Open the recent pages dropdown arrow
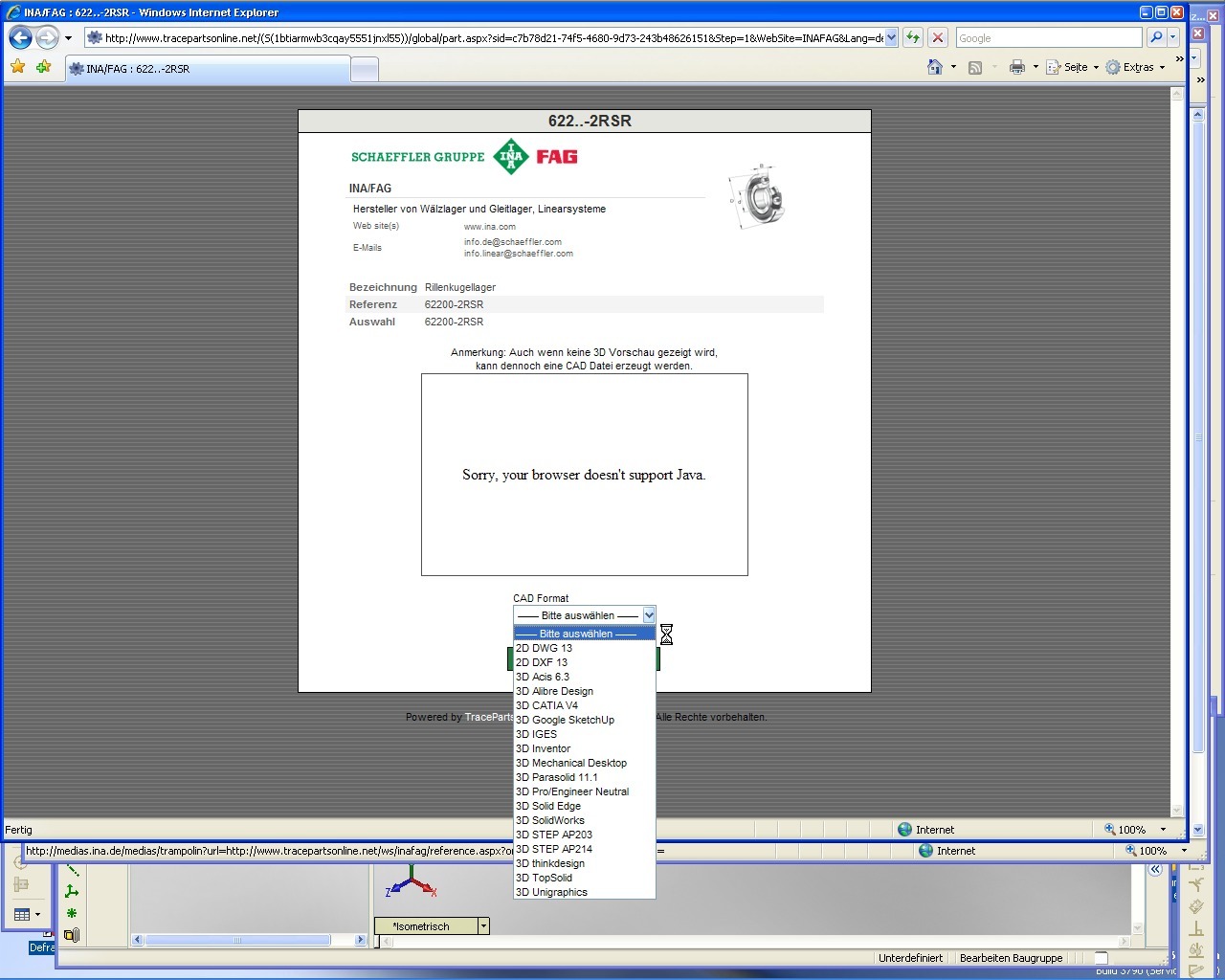Viewport: 1225px width, 980px height. point(68,38)
